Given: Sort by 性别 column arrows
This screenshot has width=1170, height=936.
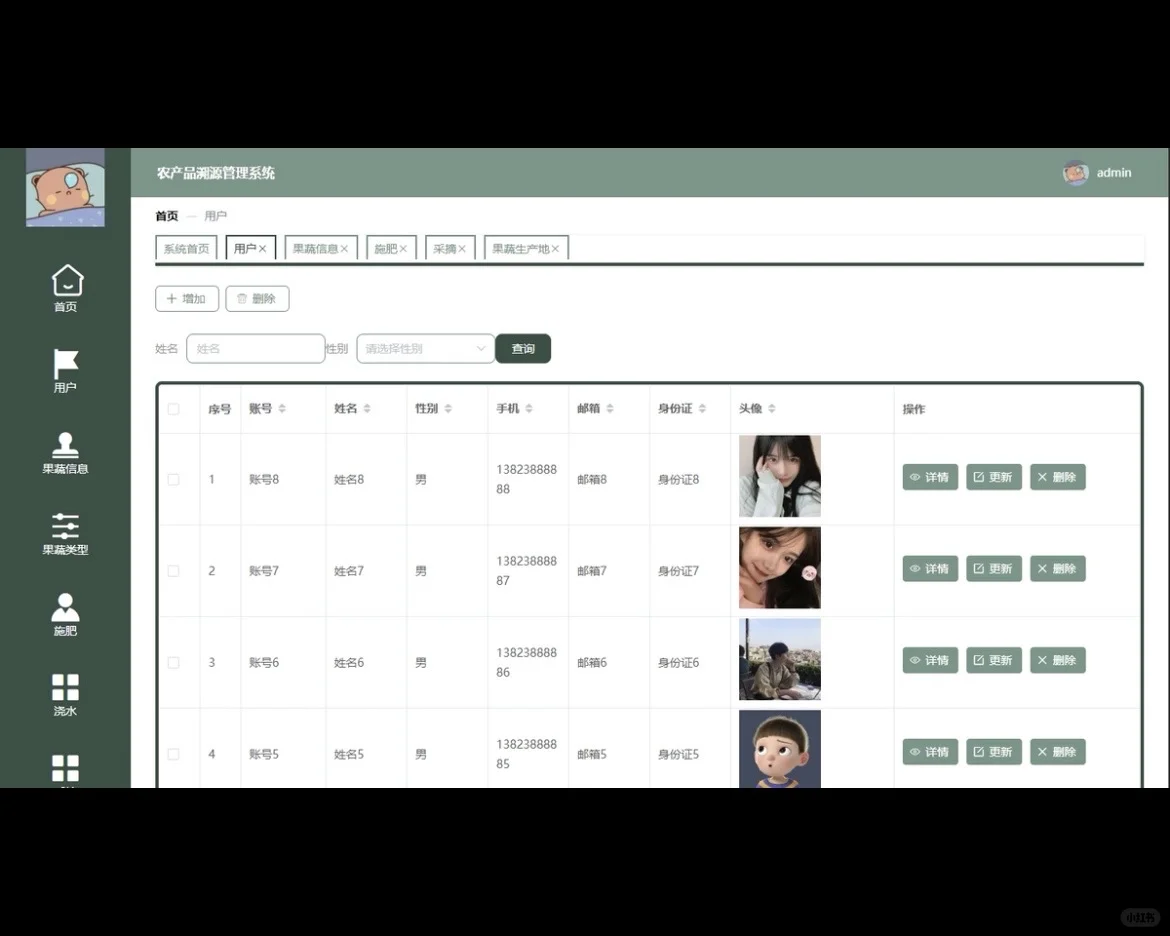Looking at the screenshot, I should [448, 408].
